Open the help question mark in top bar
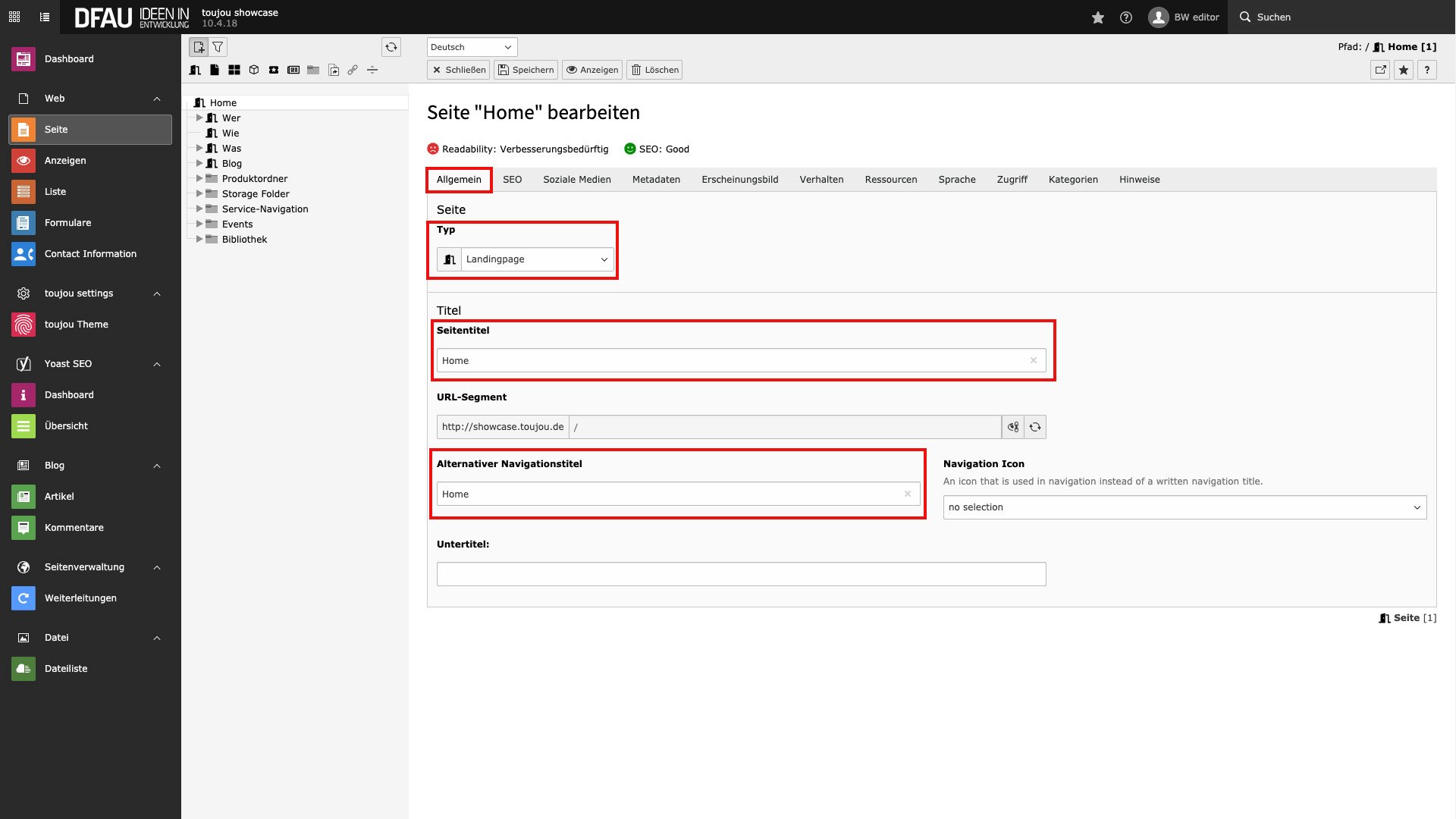1456x819 pixels. coord(1126,17)
